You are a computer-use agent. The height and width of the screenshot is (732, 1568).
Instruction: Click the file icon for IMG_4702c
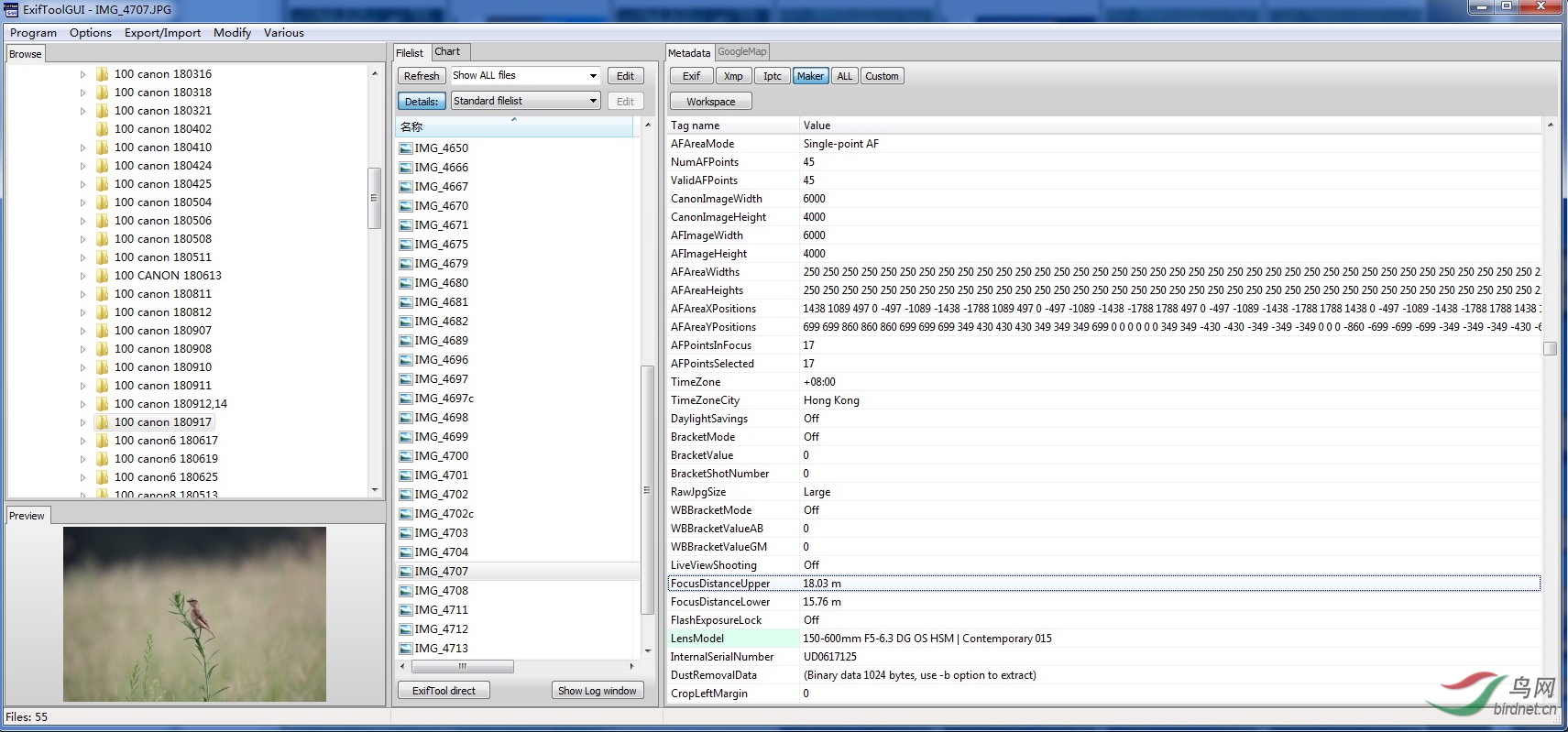(x=406, y=514)
